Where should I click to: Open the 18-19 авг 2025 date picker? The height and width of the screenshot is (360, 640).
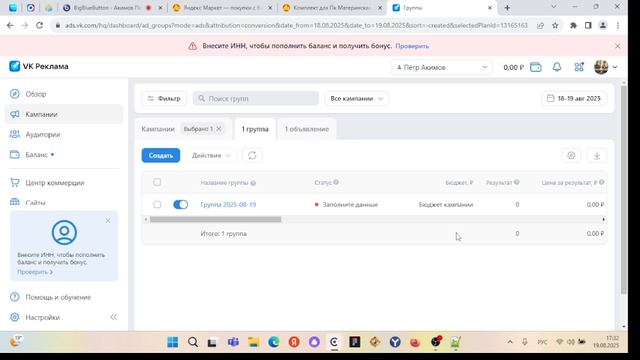coord(574,98)
